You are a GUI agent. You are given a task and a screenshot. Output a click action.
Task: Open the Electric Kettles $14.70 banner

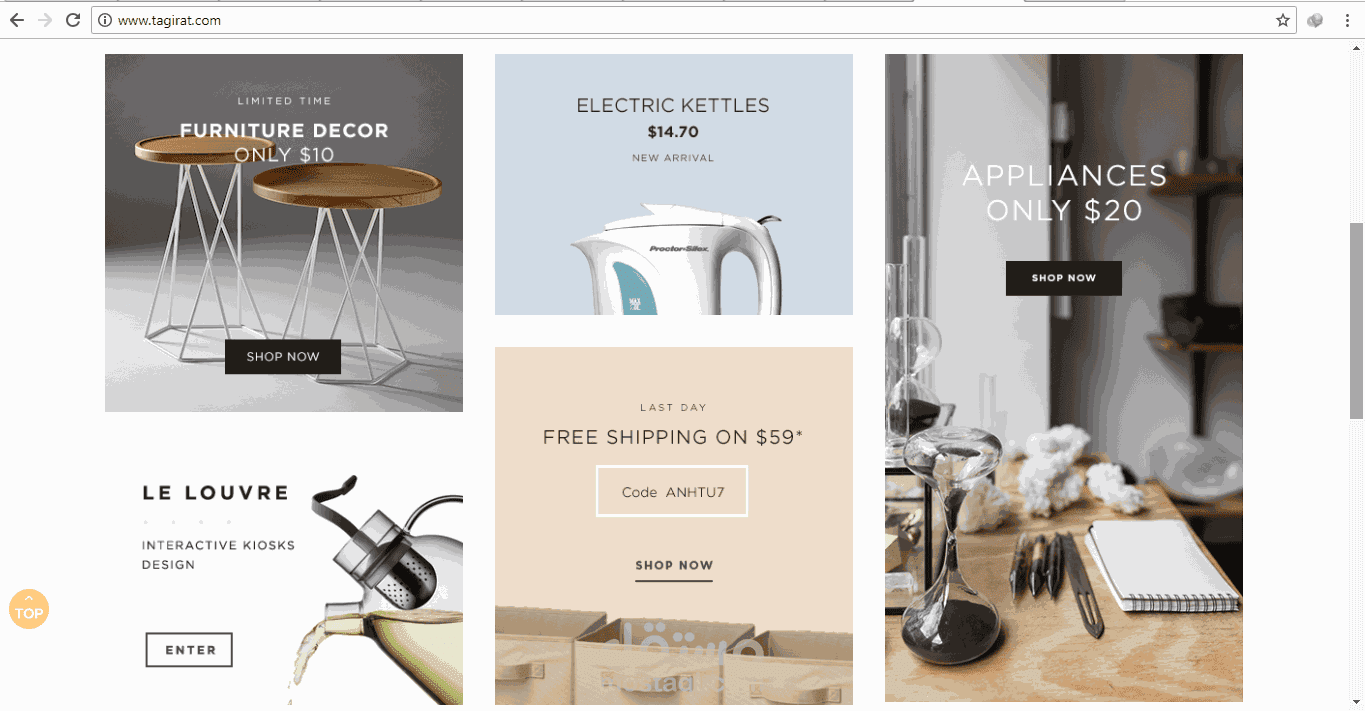point(674,185)
